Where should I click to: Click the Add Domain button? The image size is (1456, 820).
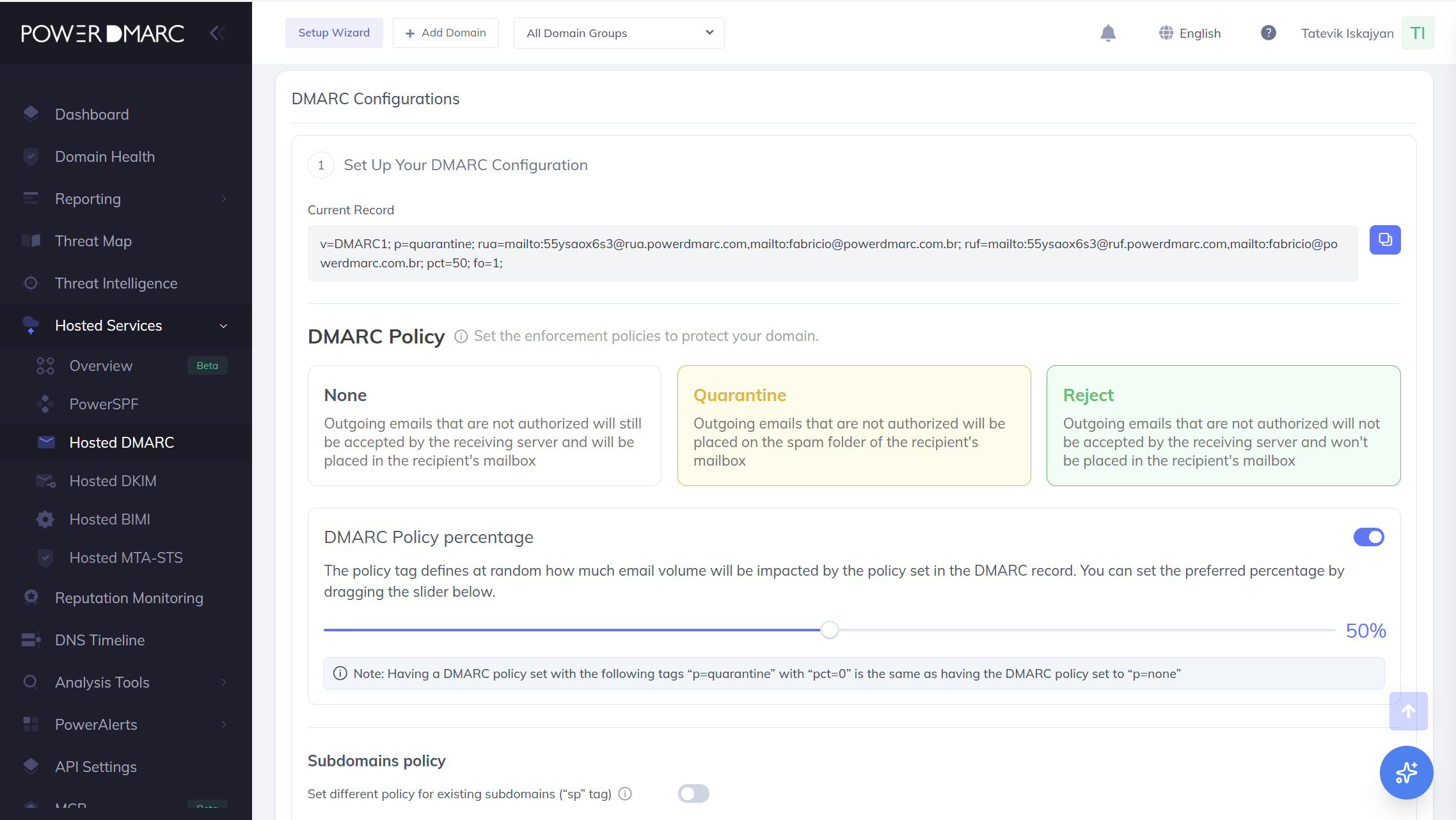pyautogui.click(x=446, y=33)
